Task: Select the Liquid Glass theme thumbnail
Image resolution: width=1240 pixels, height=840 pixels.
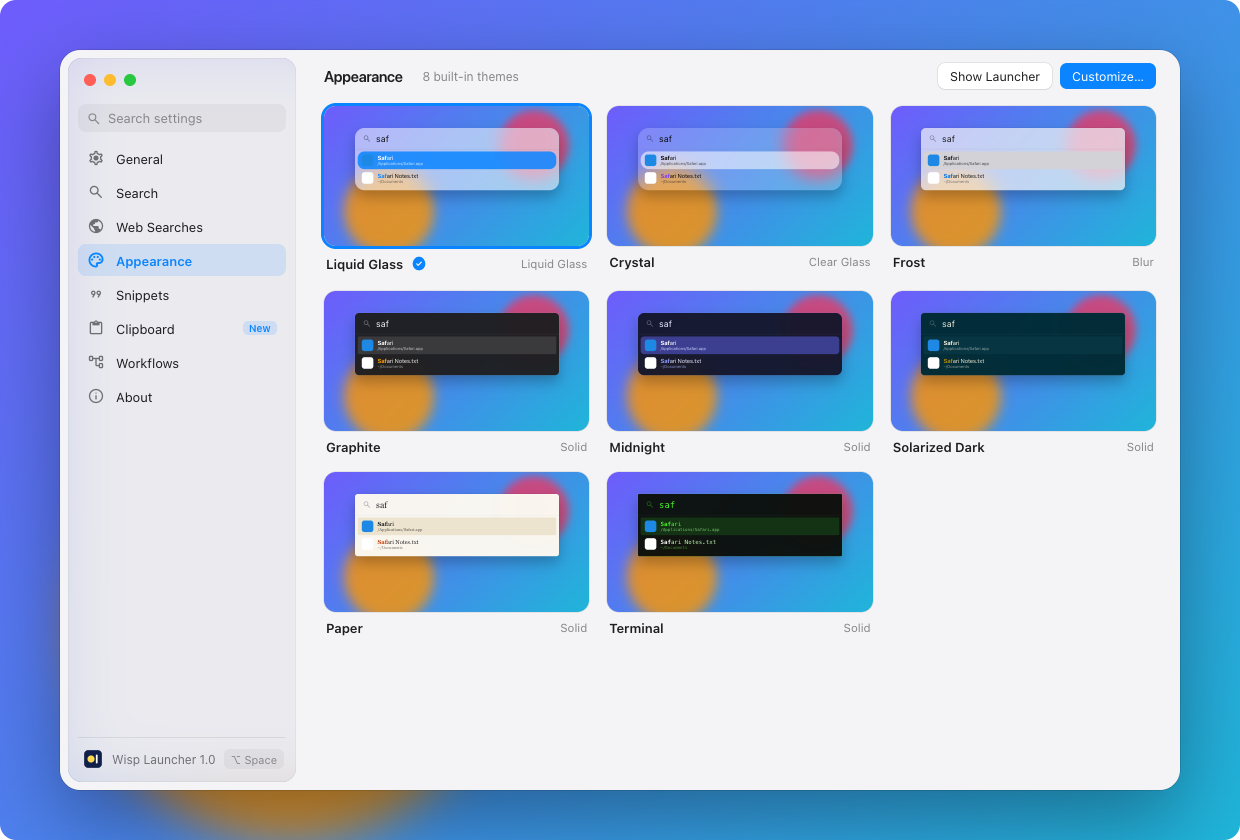Action: (x=456, y=176)
